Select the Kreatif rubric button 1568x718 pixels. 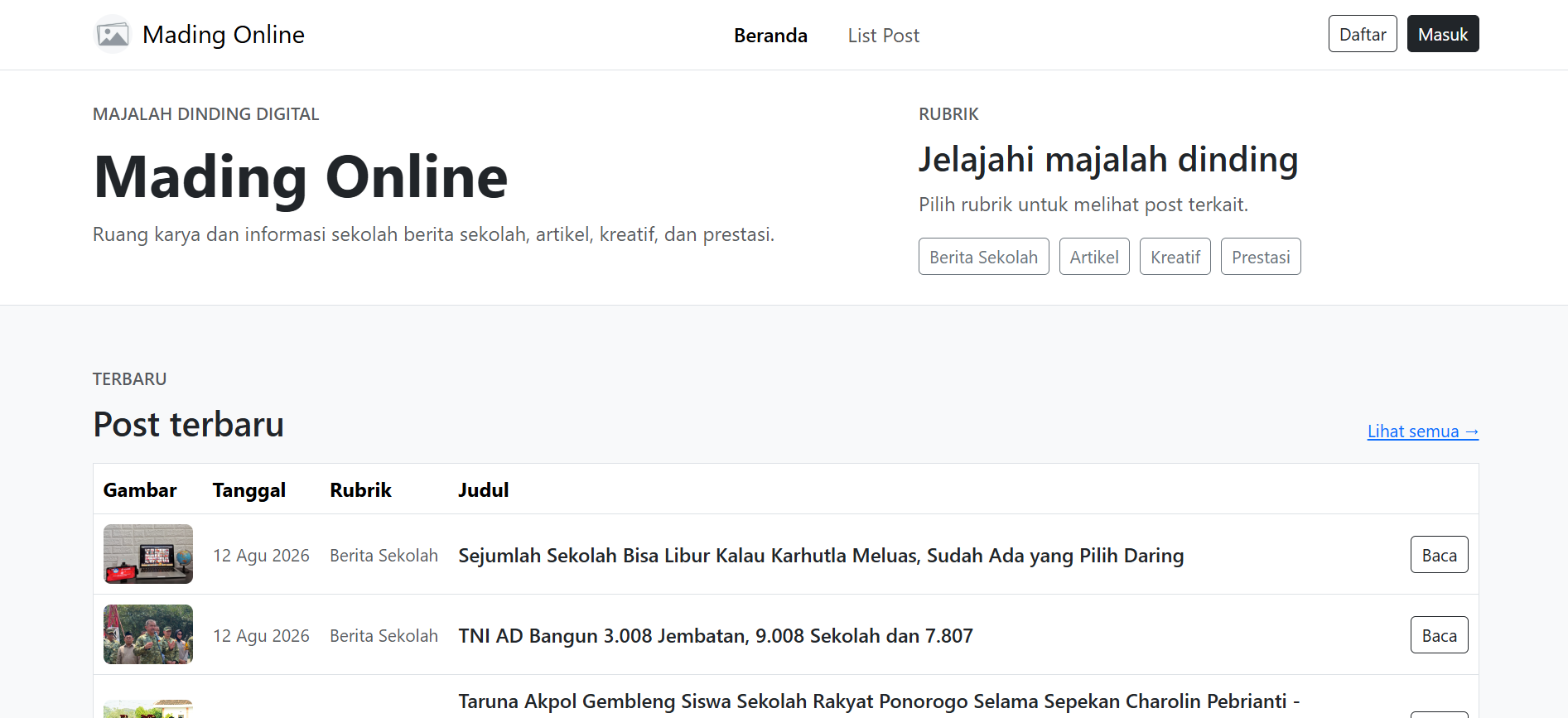pyautogui.click(x=1175, y=257)
